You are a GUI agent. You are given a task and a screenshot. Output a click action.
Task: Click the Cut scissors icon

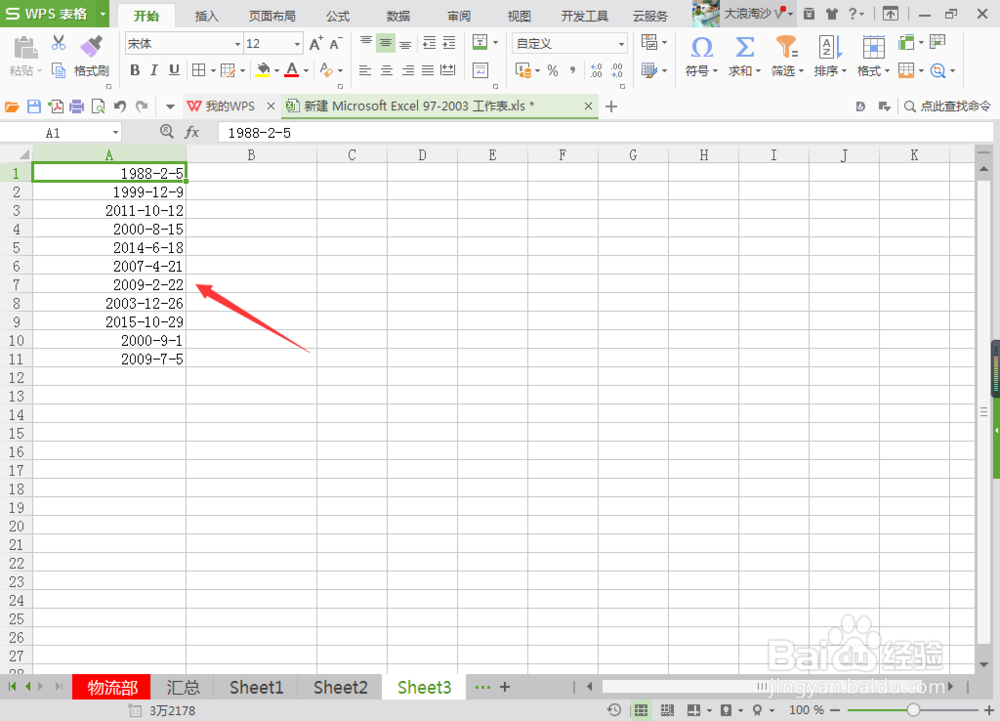pos(59,43)
